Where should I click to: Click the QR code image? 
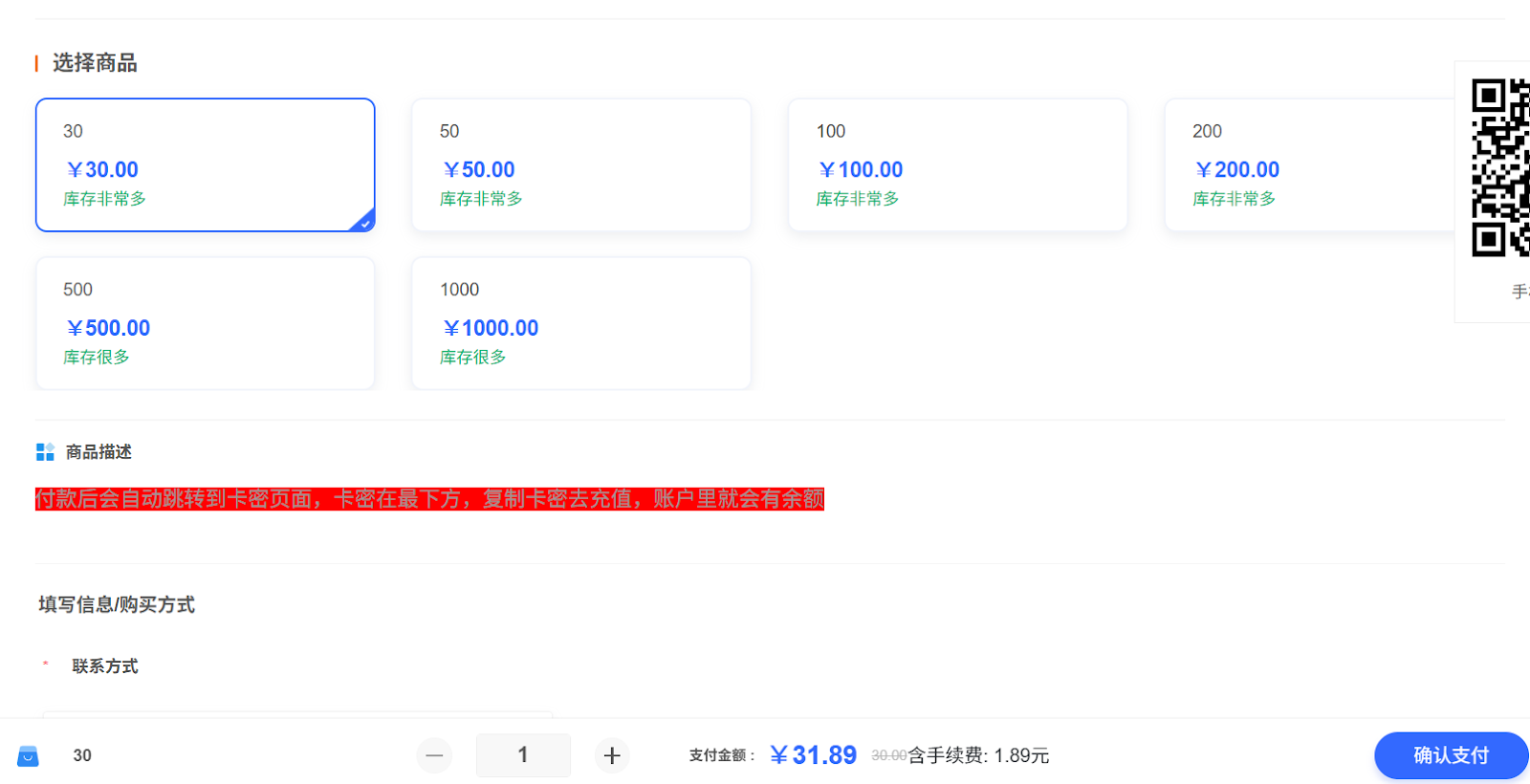[1500, 168]
